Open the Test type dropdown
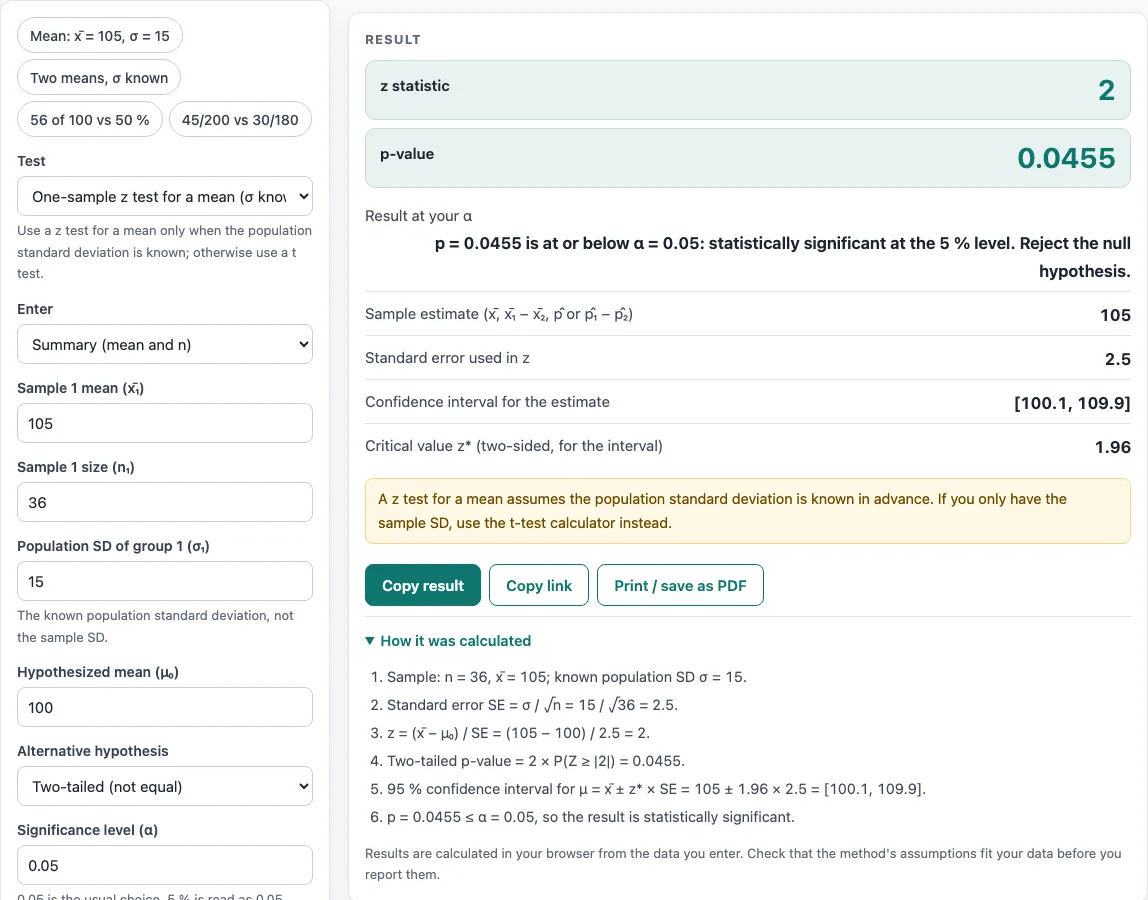 coord(165,196)
